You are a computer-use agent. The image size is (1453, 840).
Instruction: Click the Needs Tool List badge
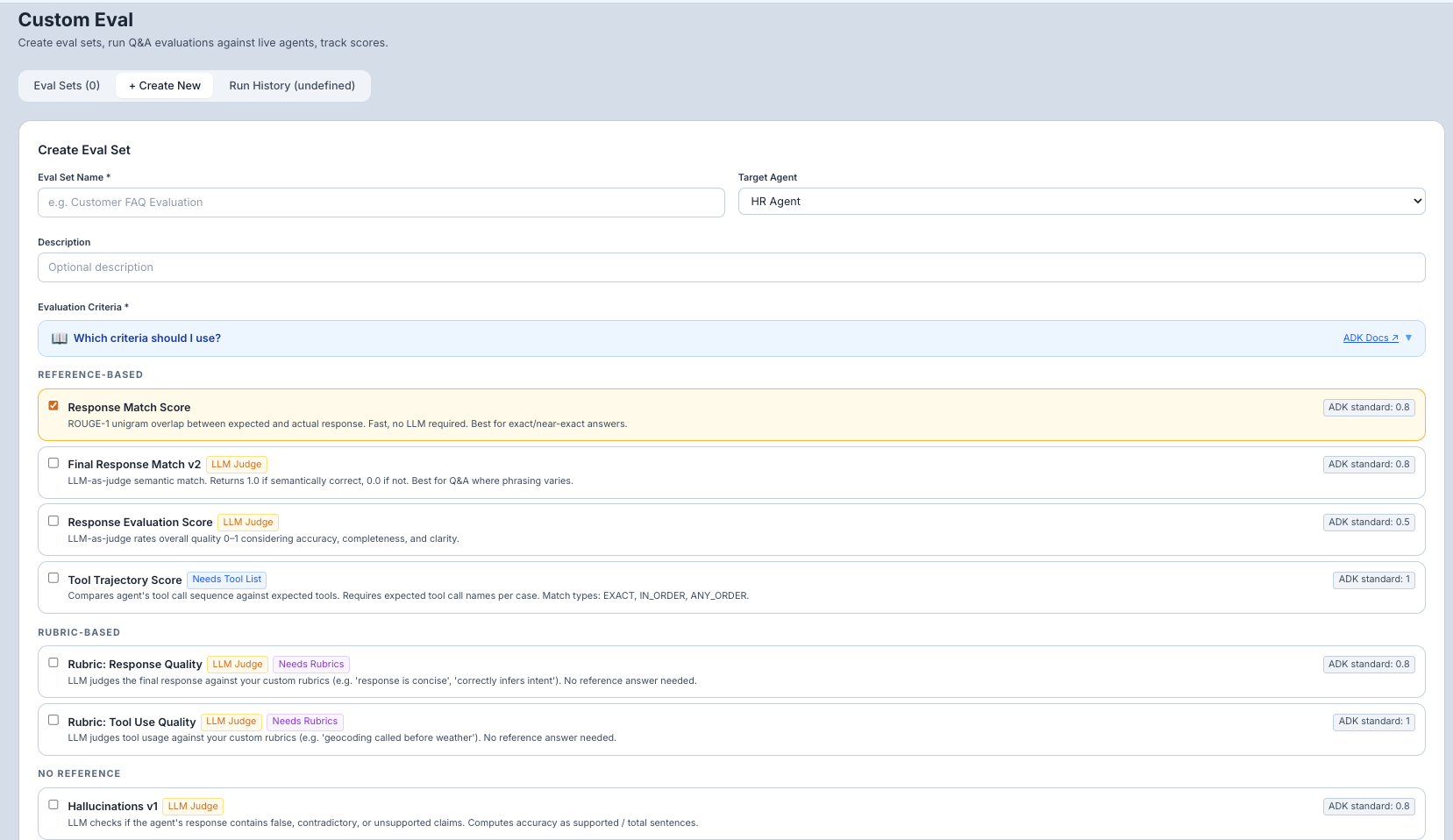tap(226, 579)
